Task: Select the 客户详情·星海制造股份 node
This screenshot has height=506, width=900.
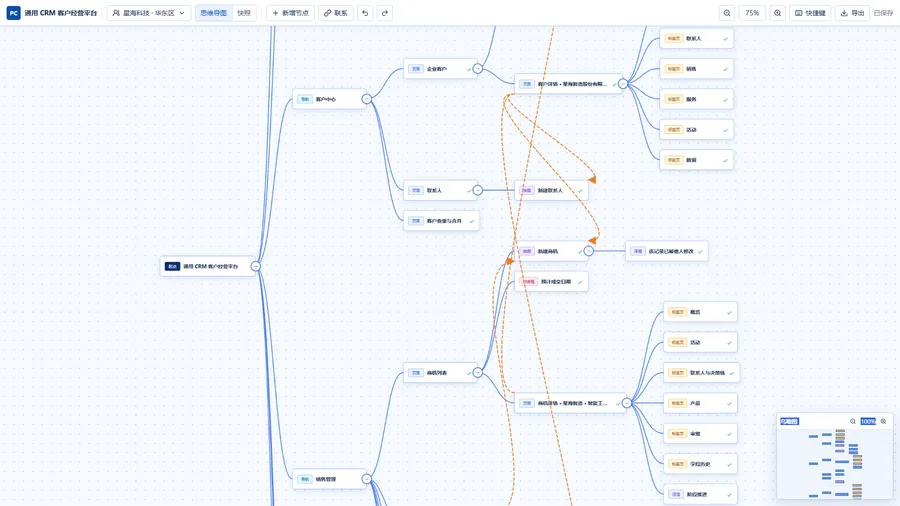Action: click(x=568, y=84)
